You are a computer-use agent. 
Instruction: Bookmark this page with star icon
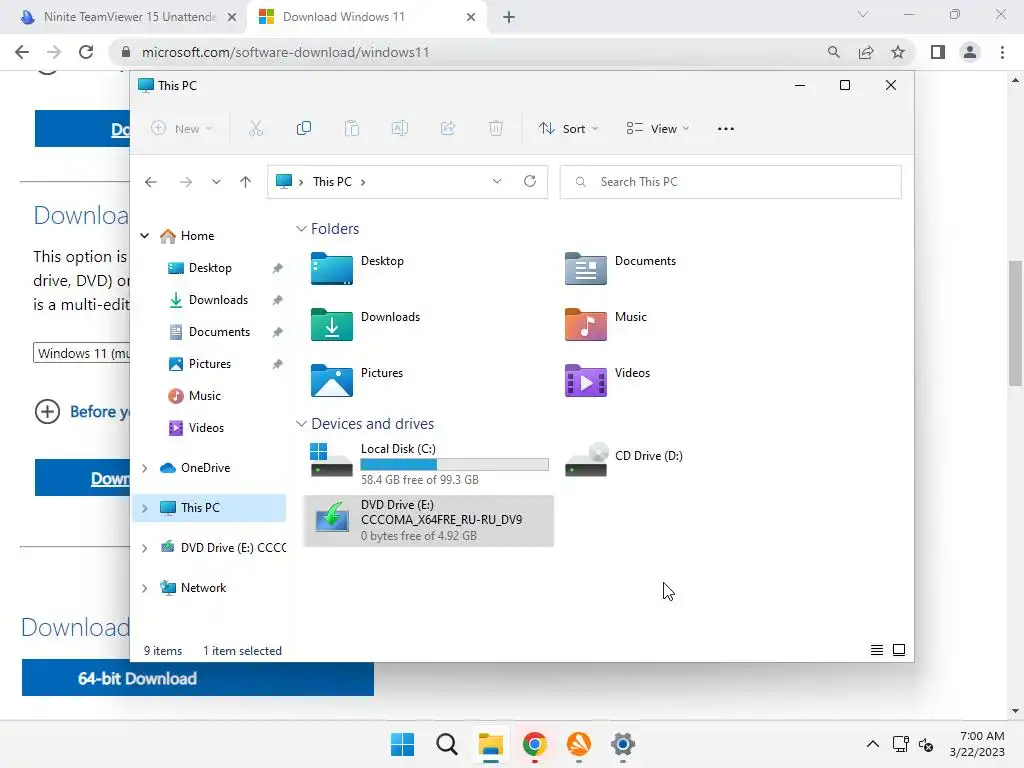tap(898, 52)
